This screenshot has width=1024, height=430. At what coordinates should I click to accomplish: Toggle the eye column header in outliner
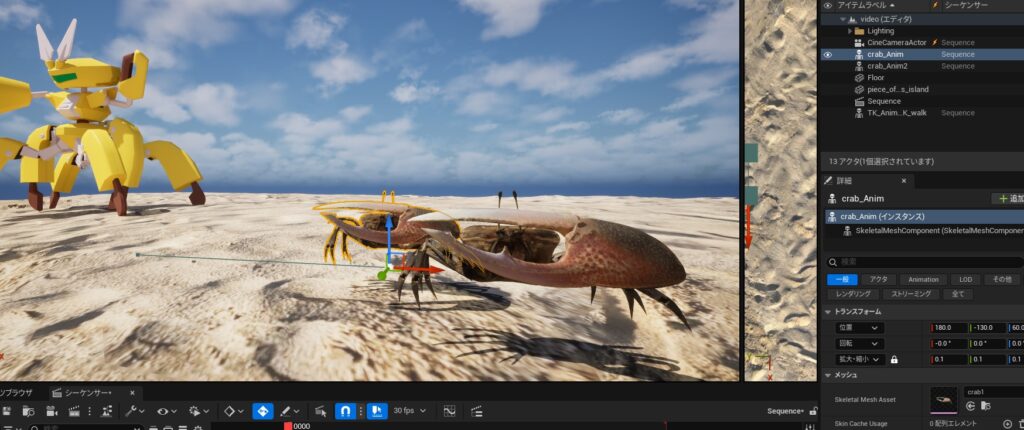(827, 5)
